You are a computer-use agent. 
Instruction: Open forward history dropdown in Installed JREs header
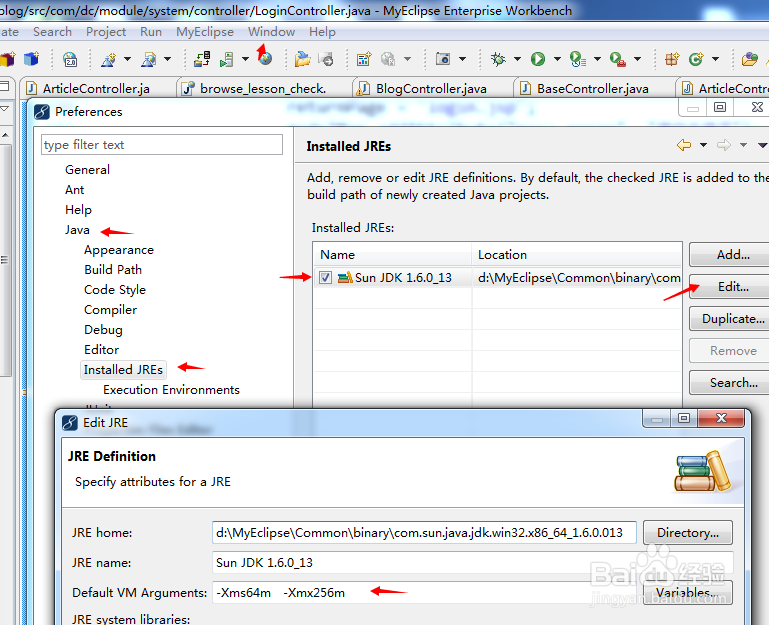click(743, 145)
